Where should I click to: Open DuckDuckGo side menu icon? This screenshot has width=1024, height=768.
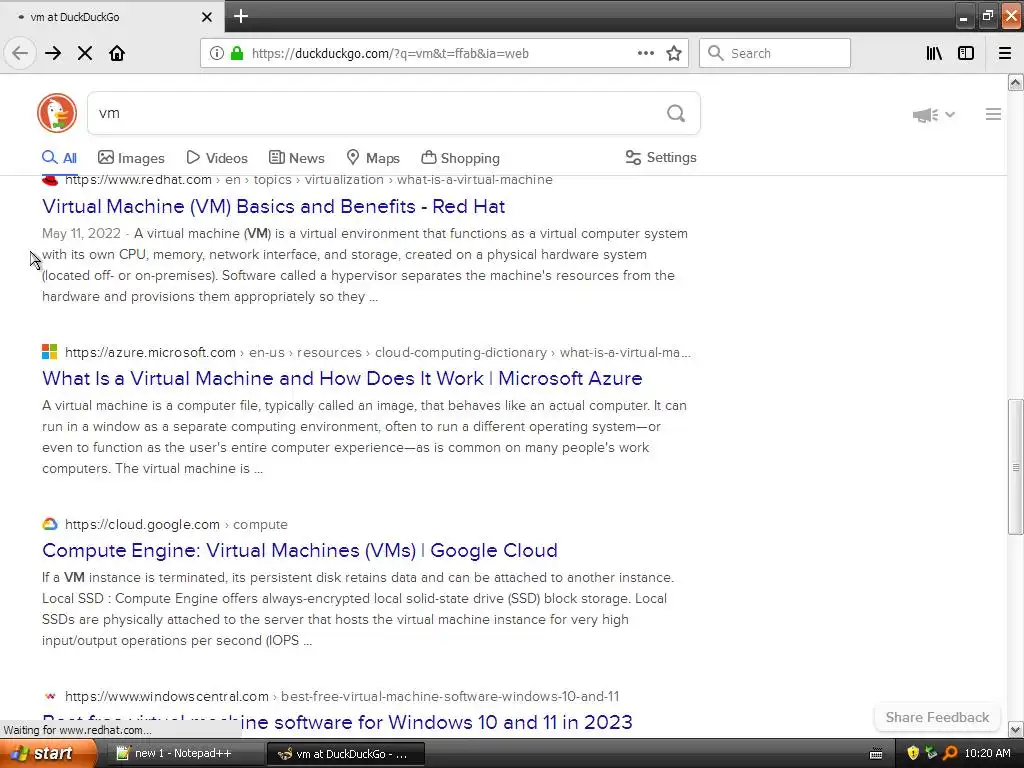(x=993, y=114)
